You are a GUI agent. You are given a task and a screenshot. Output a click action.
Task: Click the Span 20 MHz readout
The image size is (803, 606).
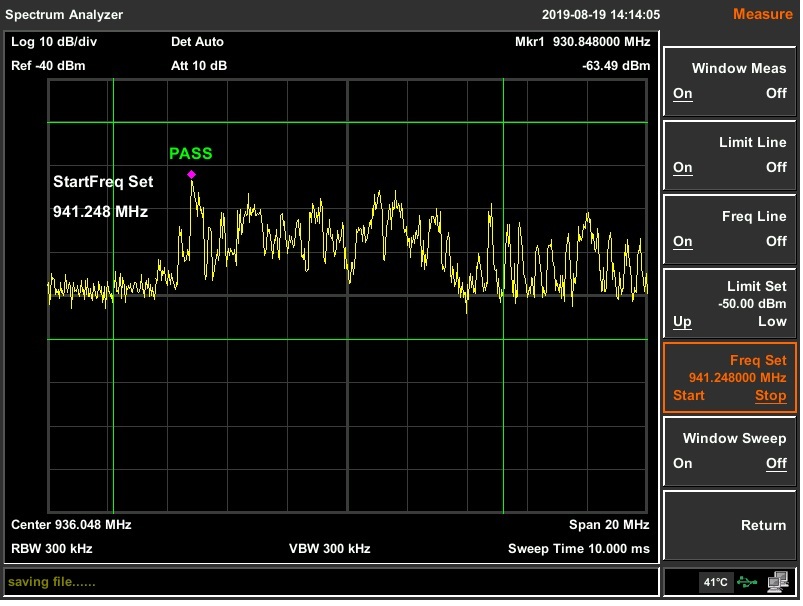pyautogui.click(x=609, y=525)
